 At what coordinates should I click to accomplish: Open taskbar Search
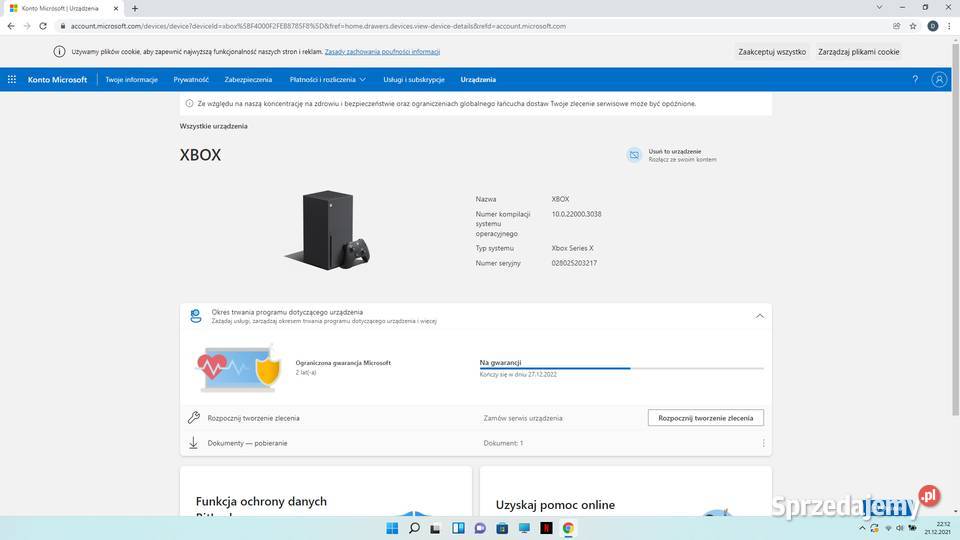tap(414, 528)
